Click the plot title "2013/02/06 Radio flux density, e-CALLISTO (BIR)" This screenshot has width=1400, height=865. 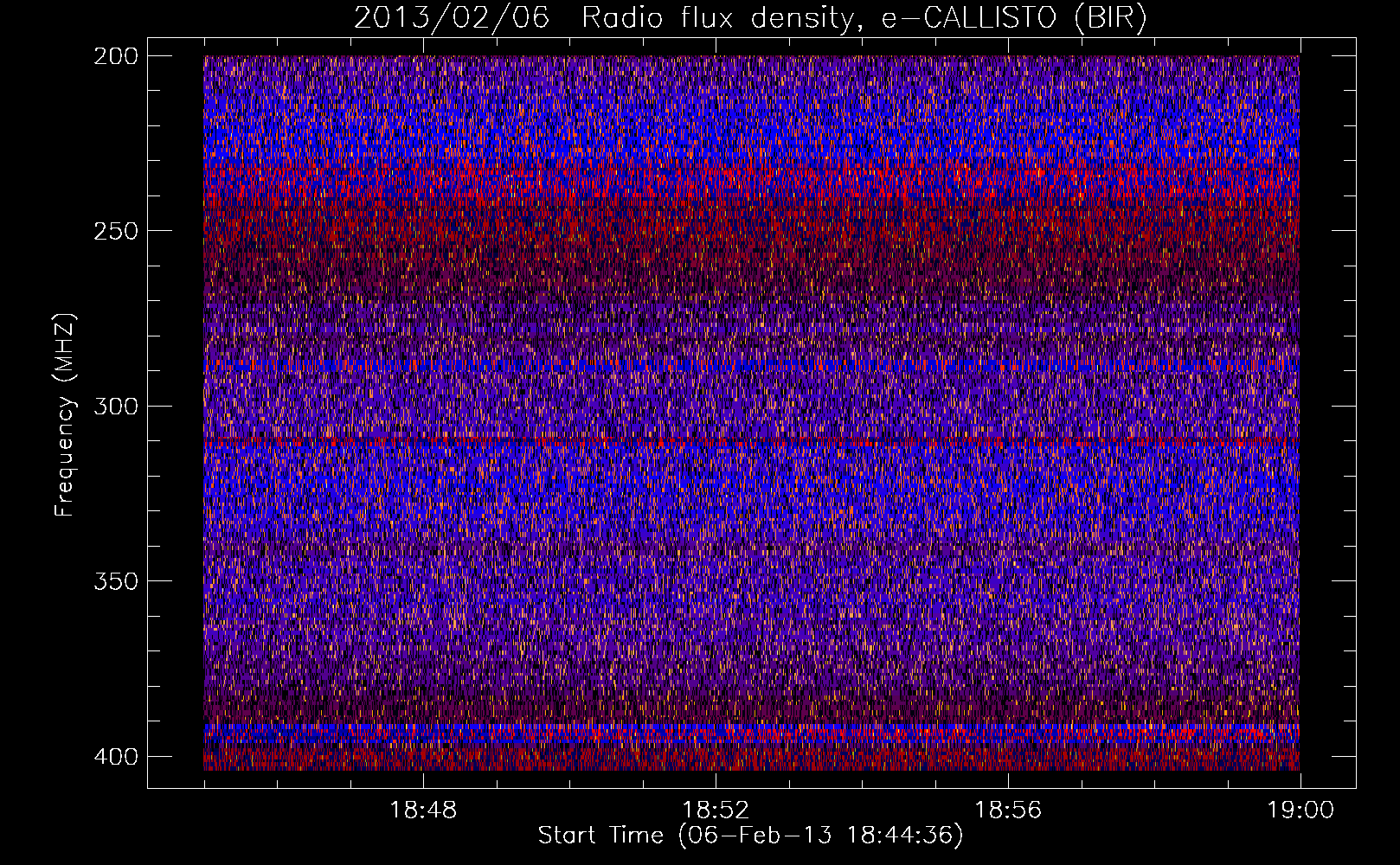coord(750,18)
